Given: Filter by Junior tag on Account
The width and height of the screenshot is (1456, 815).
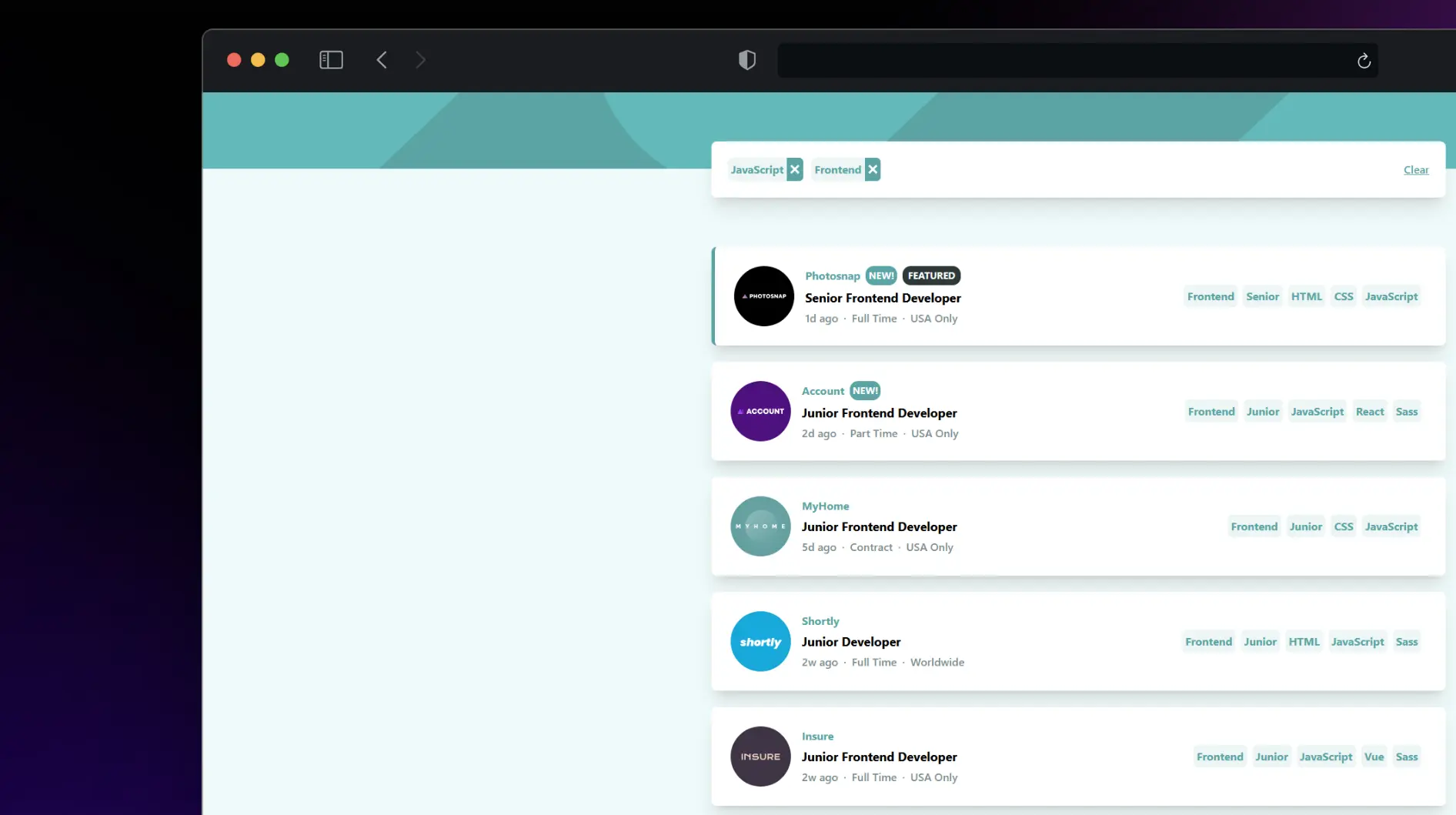Looking at the screenshot, I should [x=1262, y=411].
